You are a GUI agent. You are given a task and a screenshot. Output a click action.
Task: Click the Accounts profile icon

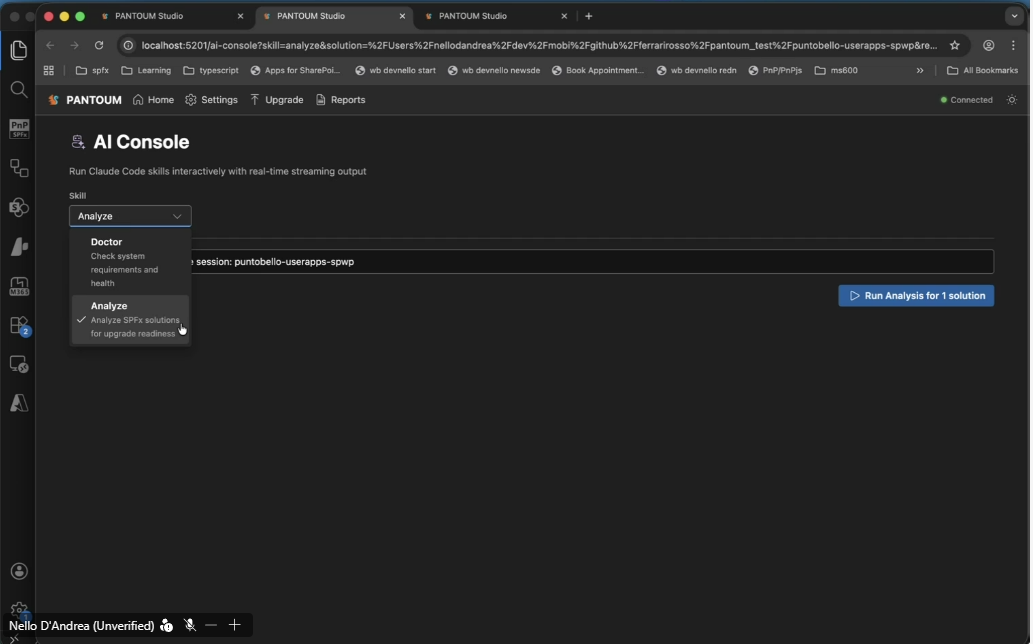click(18, 571)
